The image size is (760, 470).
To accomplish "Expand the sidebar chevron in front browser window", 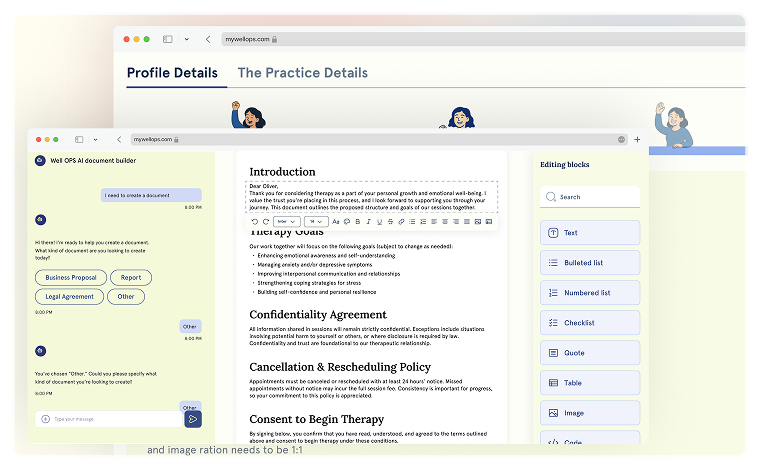I will point(95,139).
